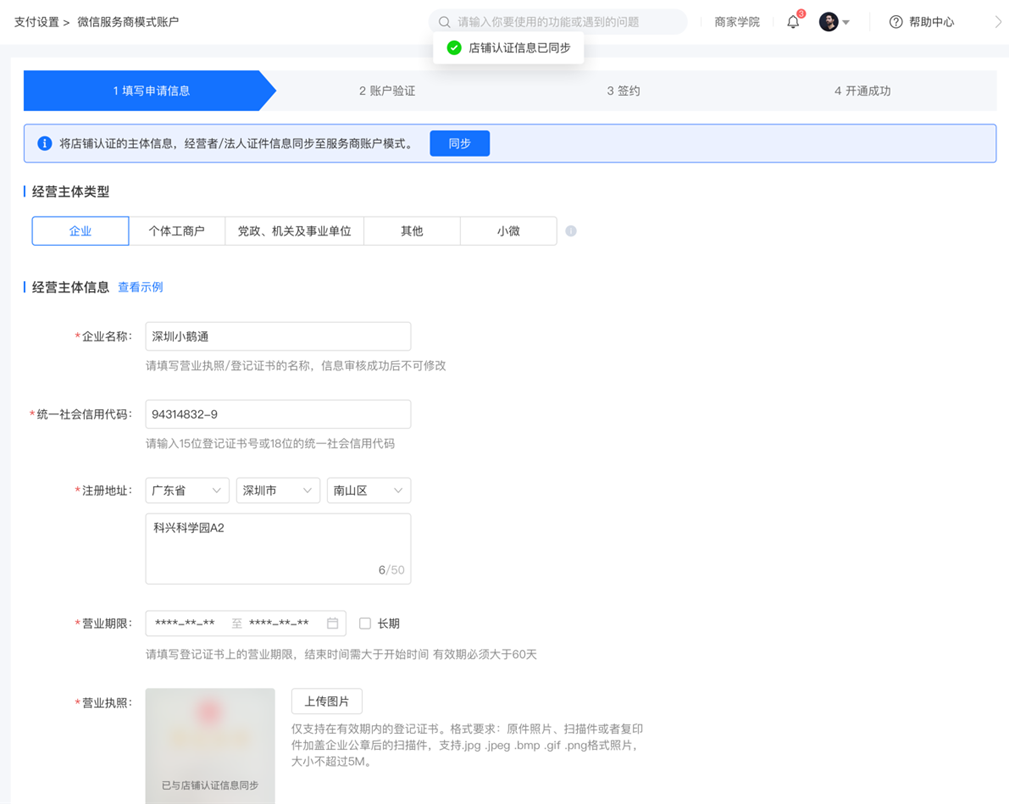Click the 统一社会信用代码 input field

[x=278, y=414]
